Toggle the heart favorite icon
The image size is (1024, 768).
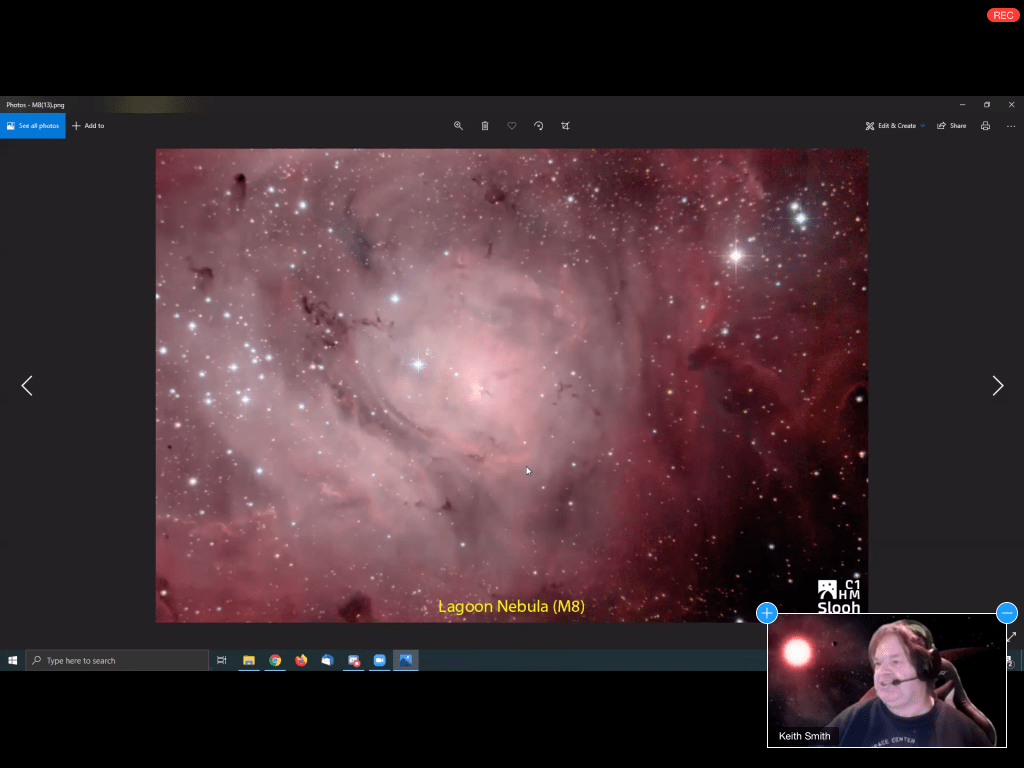tap(512, 126)
